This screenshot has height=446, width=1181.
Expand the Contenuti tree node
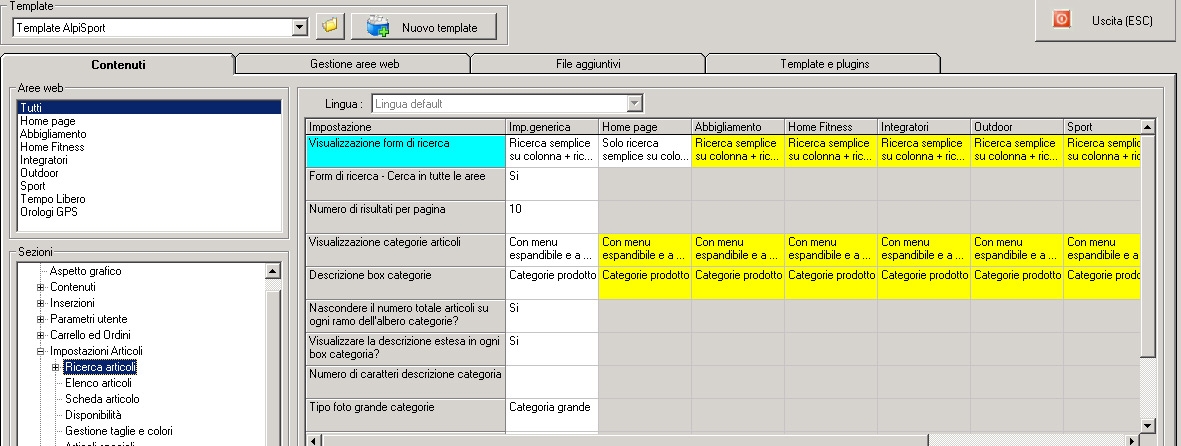[x=41, y=287]
